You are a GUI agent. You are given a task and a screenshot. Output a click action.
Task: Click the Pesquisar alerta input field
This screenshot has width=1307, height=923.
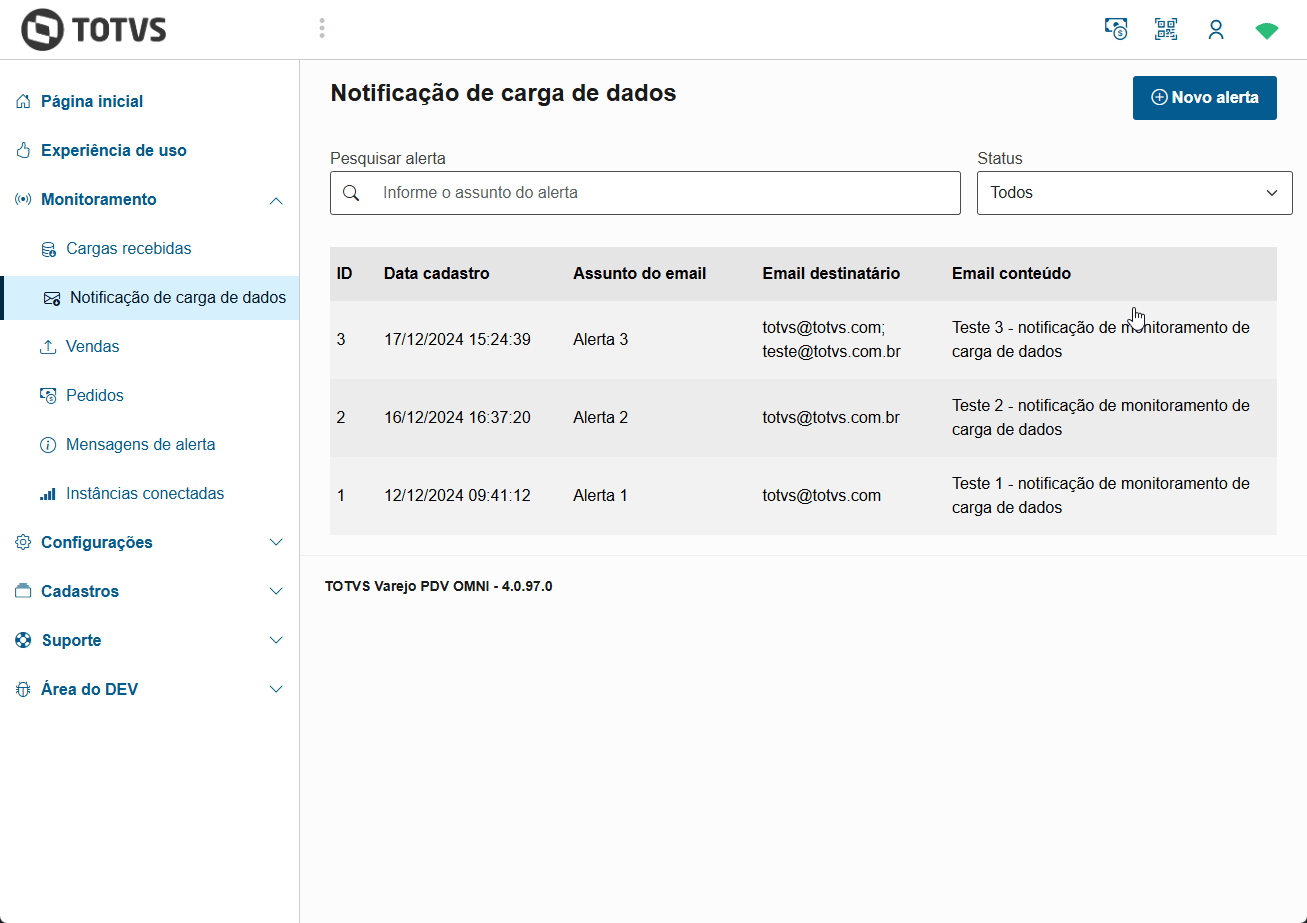645,192
